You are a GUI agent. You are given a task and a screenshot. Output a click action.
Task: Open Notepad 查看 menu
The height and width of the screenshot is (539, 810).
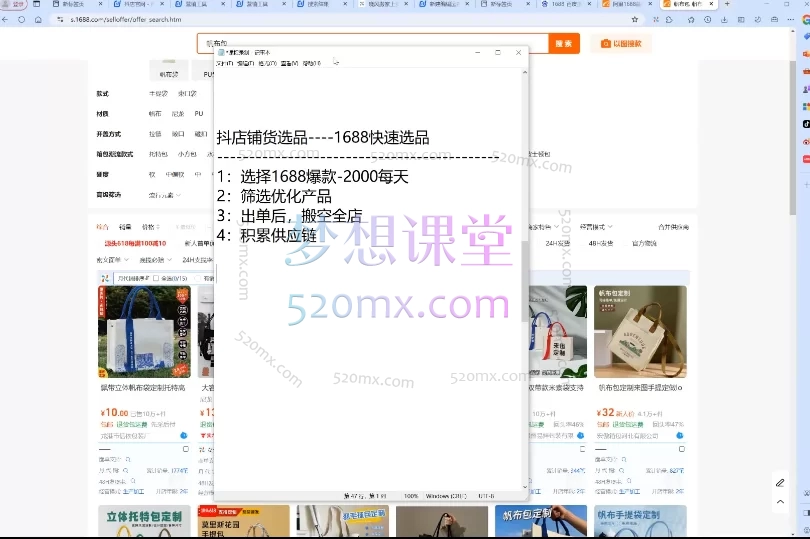(x=289, y=63)
